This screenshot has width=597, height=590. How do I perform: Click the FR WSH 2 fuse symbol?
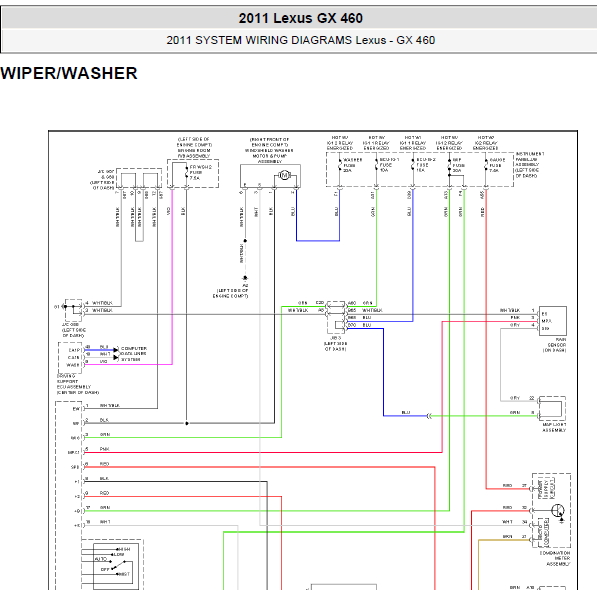[x=186, y=172]
